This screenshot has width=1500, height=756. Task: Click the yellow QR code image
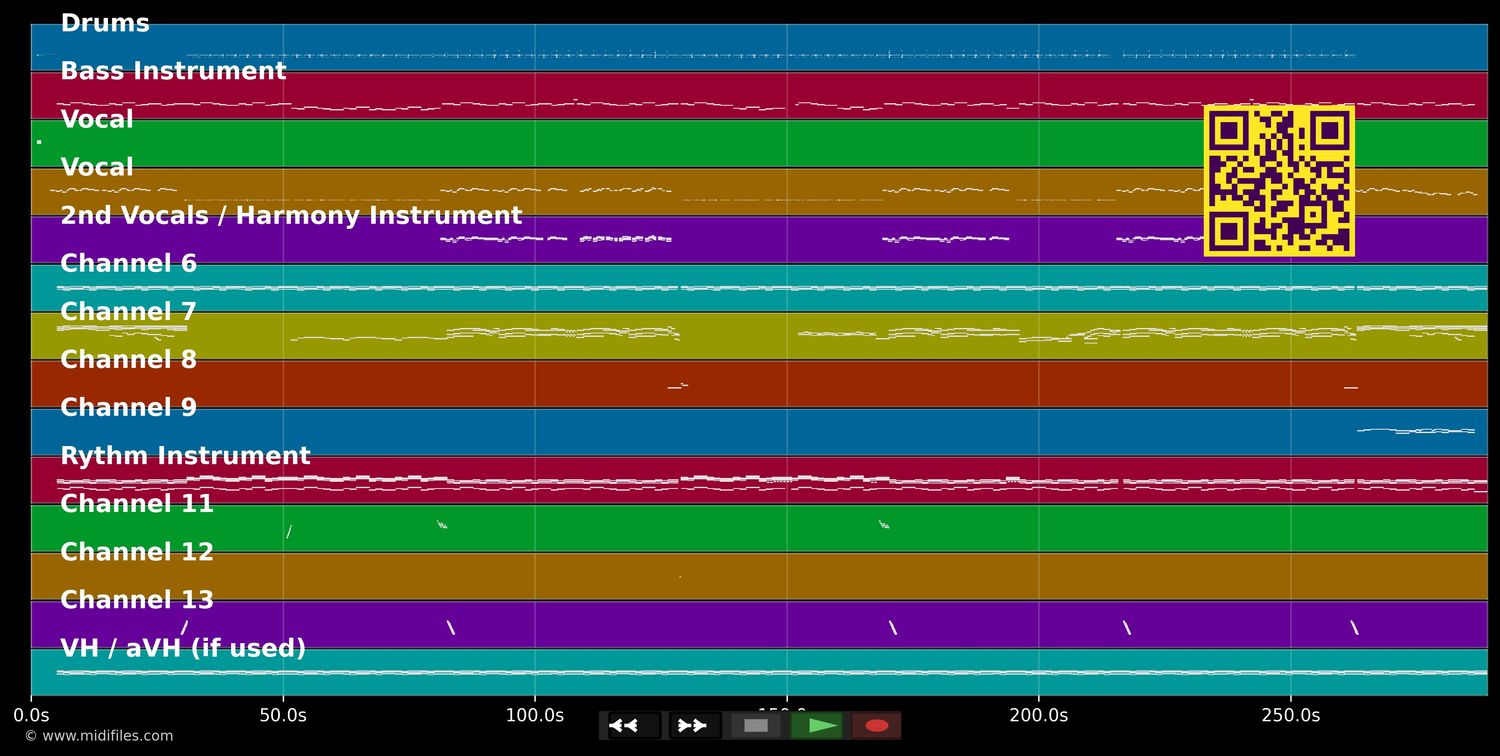1279,181
